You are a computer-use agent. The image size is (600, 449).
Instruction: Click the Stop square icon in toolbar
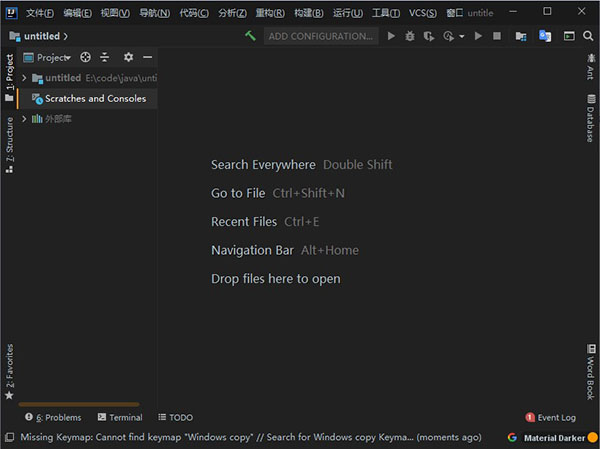496,36
